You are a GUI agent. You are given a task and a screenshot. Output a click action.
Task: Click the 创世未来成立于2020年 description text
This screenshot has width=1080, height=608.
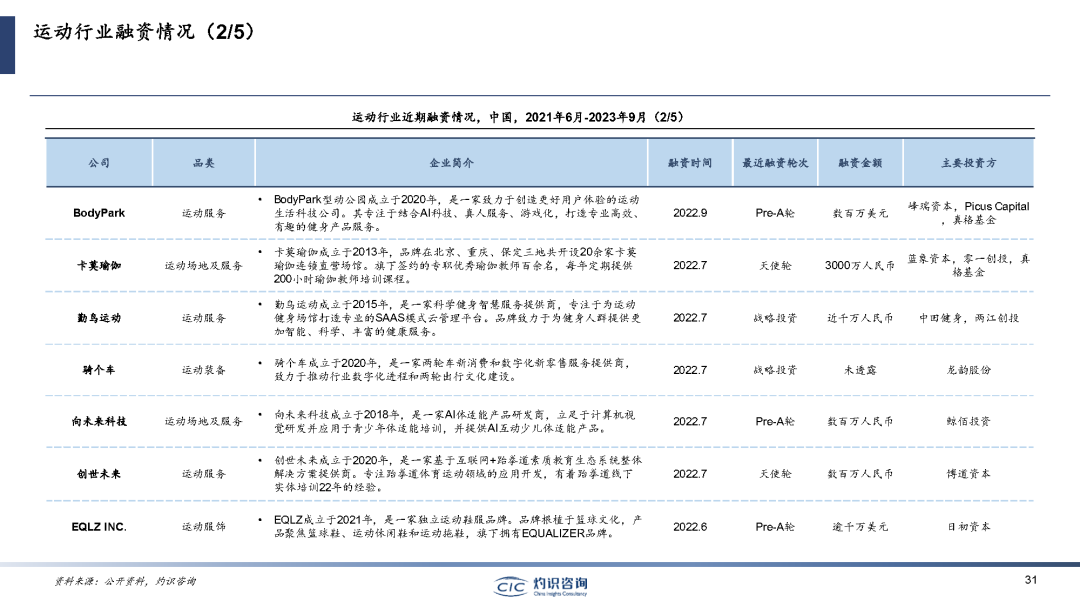click(458, 474)
